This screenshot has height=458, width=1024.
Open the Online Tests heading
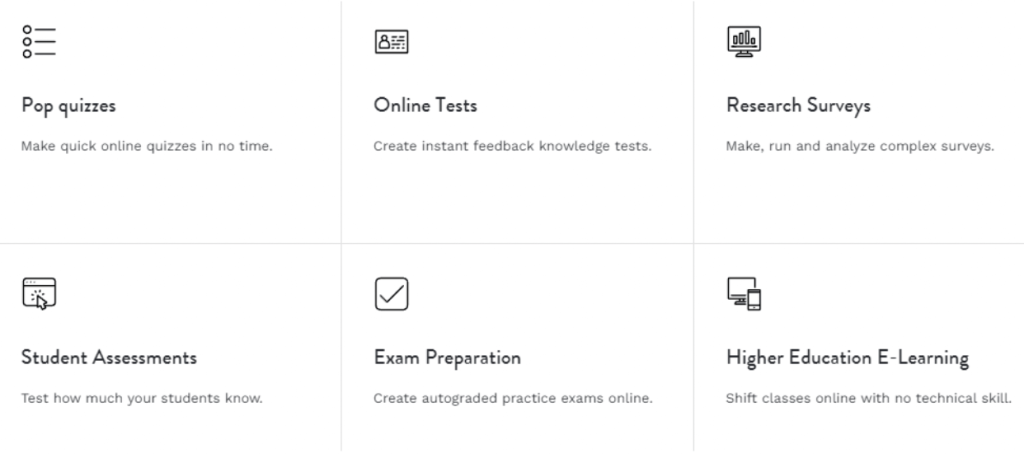(x=425, y=105)
